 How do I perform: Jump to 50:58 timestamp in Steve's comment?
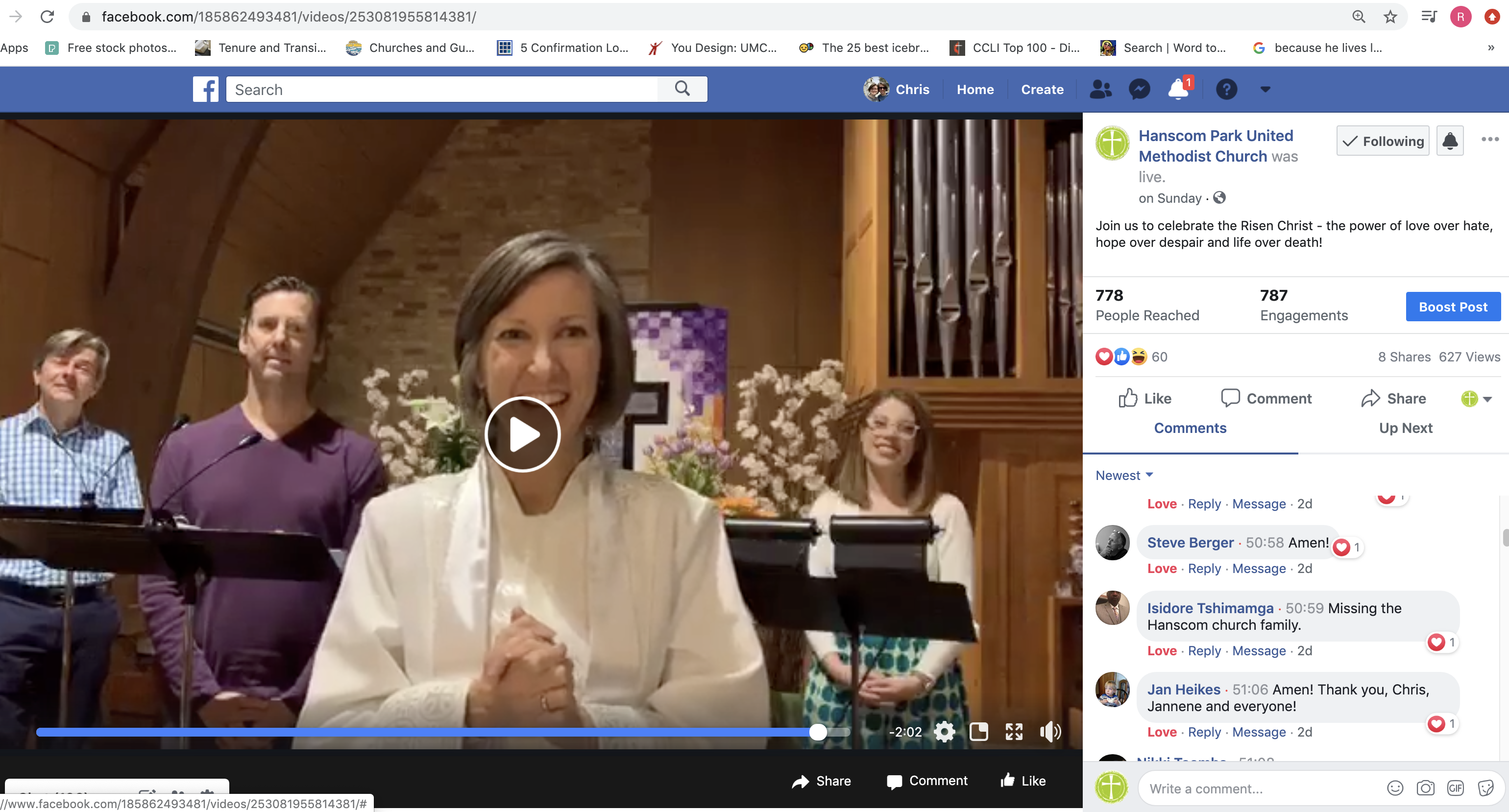(1265, 543)
